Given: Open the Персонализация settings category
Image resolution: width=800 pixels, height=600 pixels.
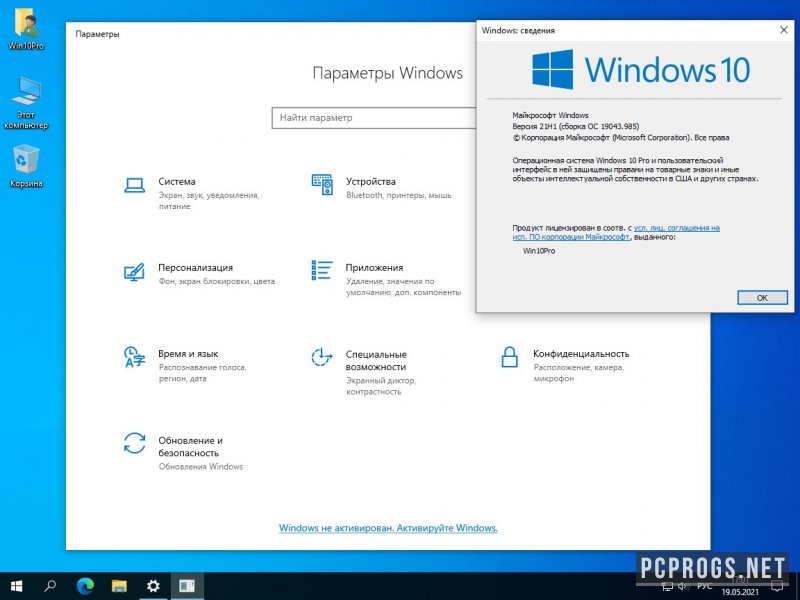Looking at the screenshot, I should pyautogui.click(x=199, y=273).
